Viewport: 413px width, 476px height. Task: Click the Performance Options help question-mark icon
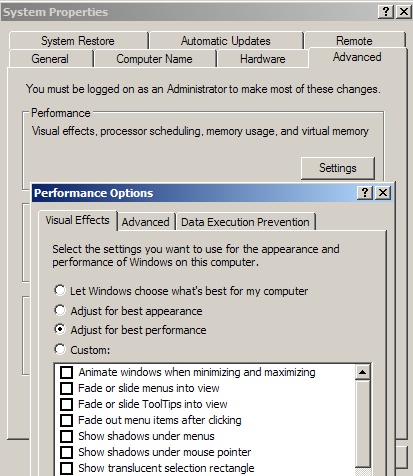[365, 193]
